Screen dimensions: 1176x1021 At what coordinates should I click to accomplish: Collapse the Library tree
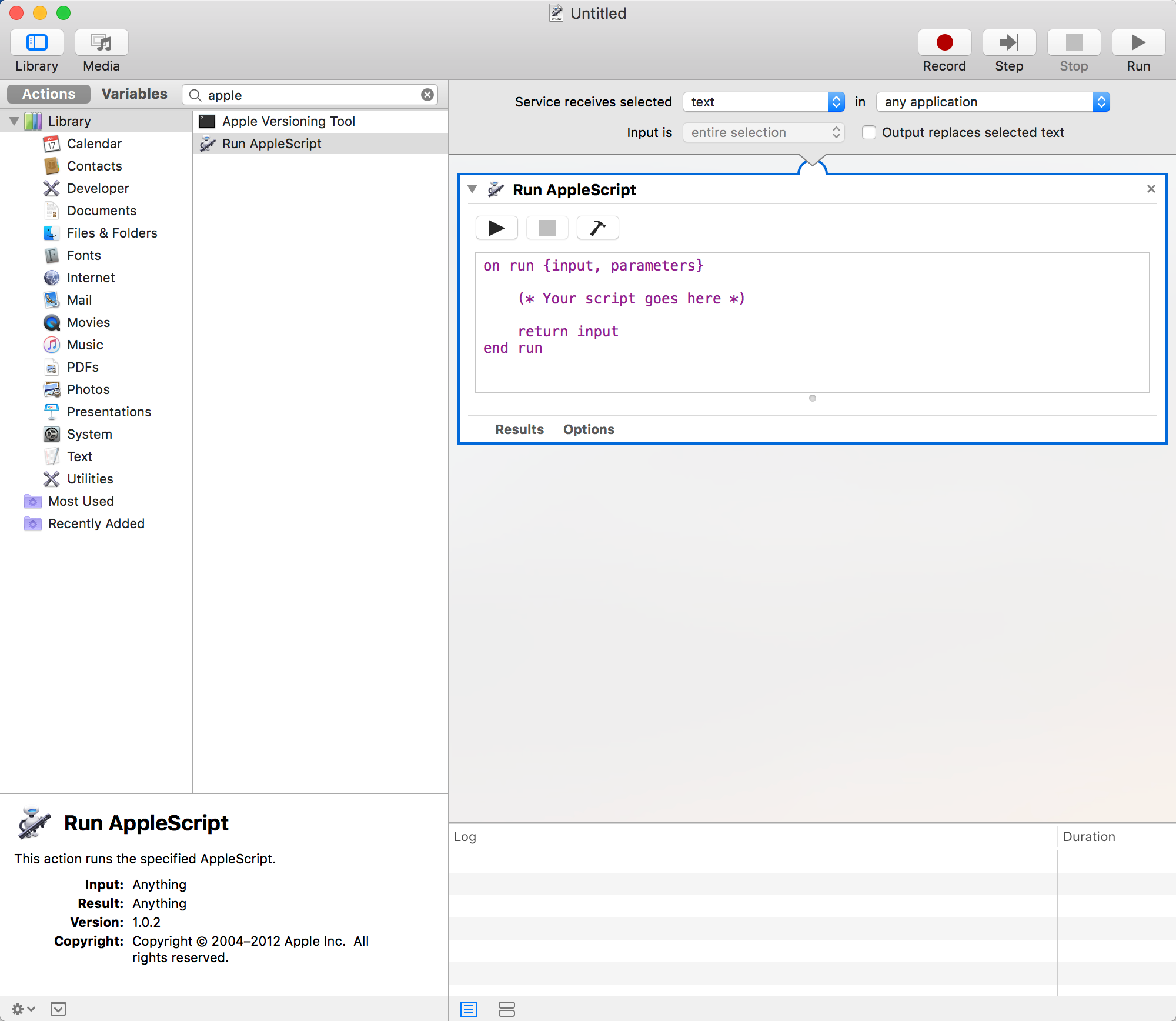(x=14, y=121)
